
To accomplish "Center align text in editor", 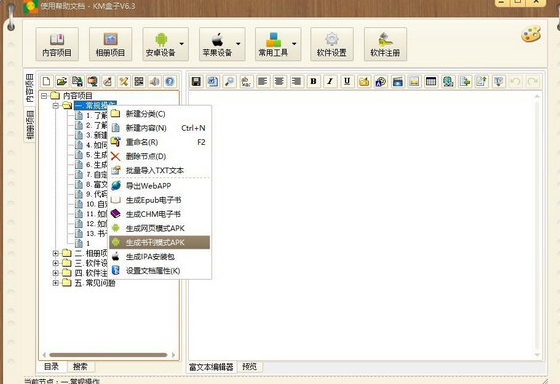I will pos(279,81).
